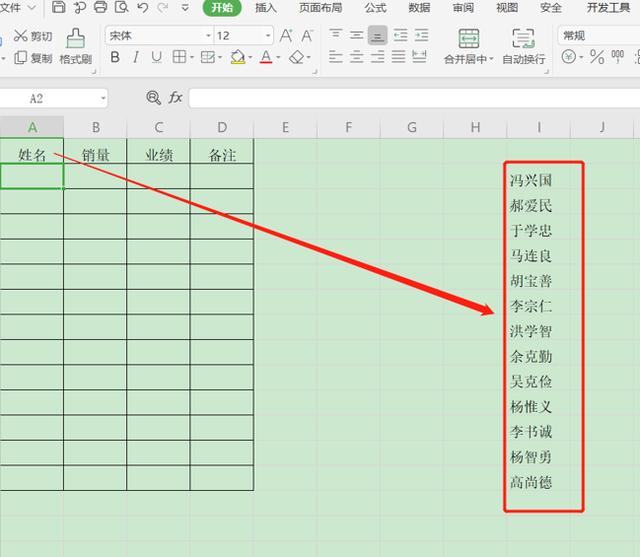This screenshot has width=640, height=557.
Task: Expand the quick access toolbar customize arrow
Action: [x=185, y=8]
